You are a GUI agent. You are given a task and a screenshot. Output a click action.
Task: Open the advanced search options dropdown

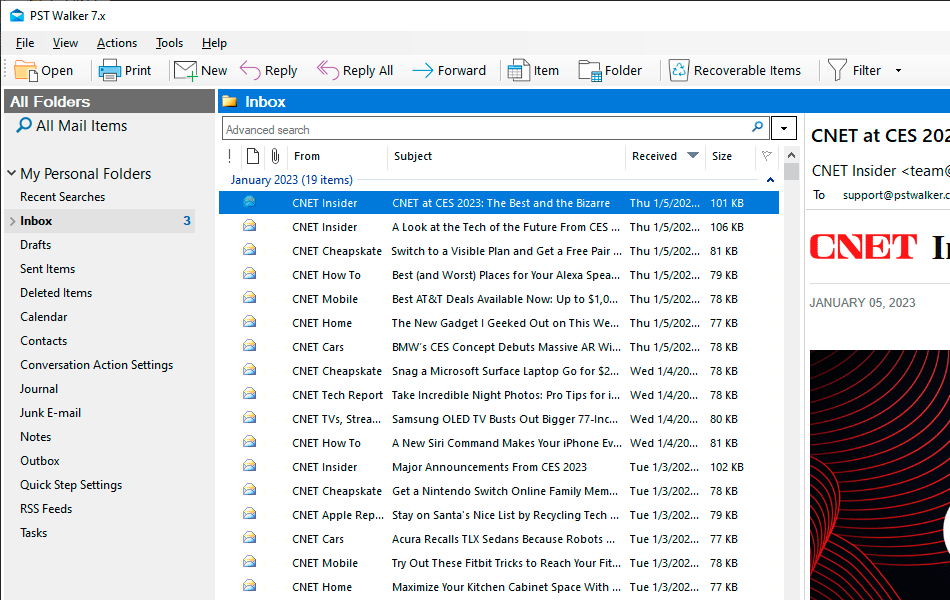[x=783, y=128]
